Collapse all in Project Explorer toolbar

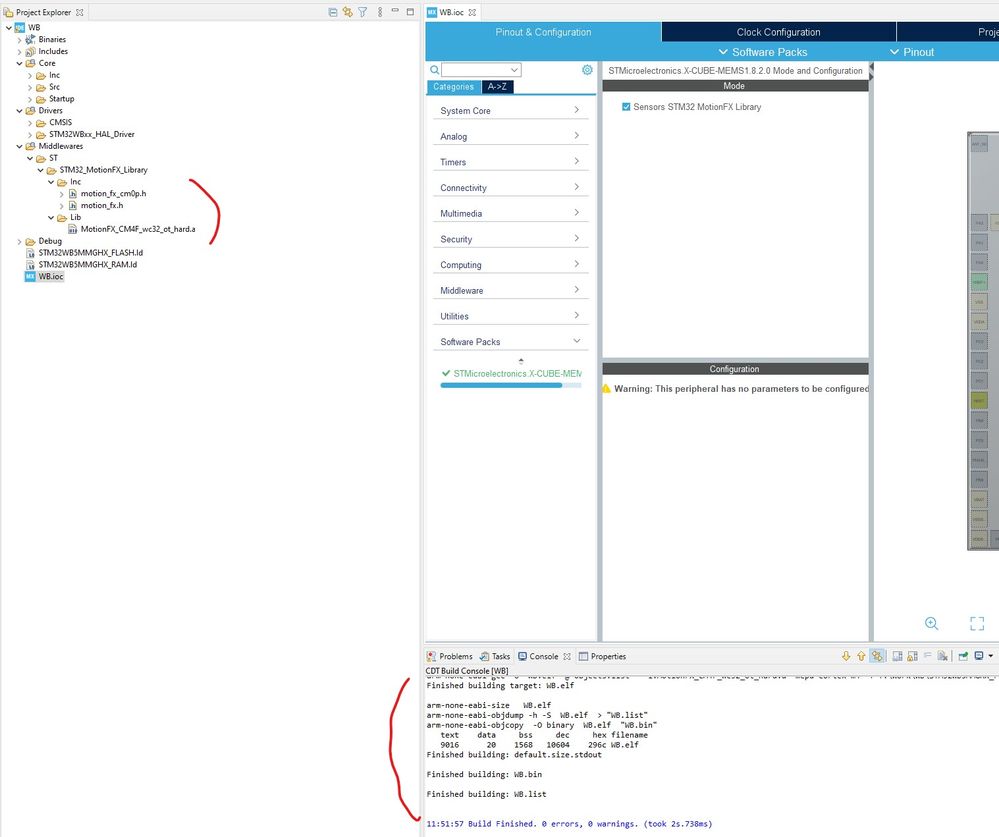tap(333, 12)
